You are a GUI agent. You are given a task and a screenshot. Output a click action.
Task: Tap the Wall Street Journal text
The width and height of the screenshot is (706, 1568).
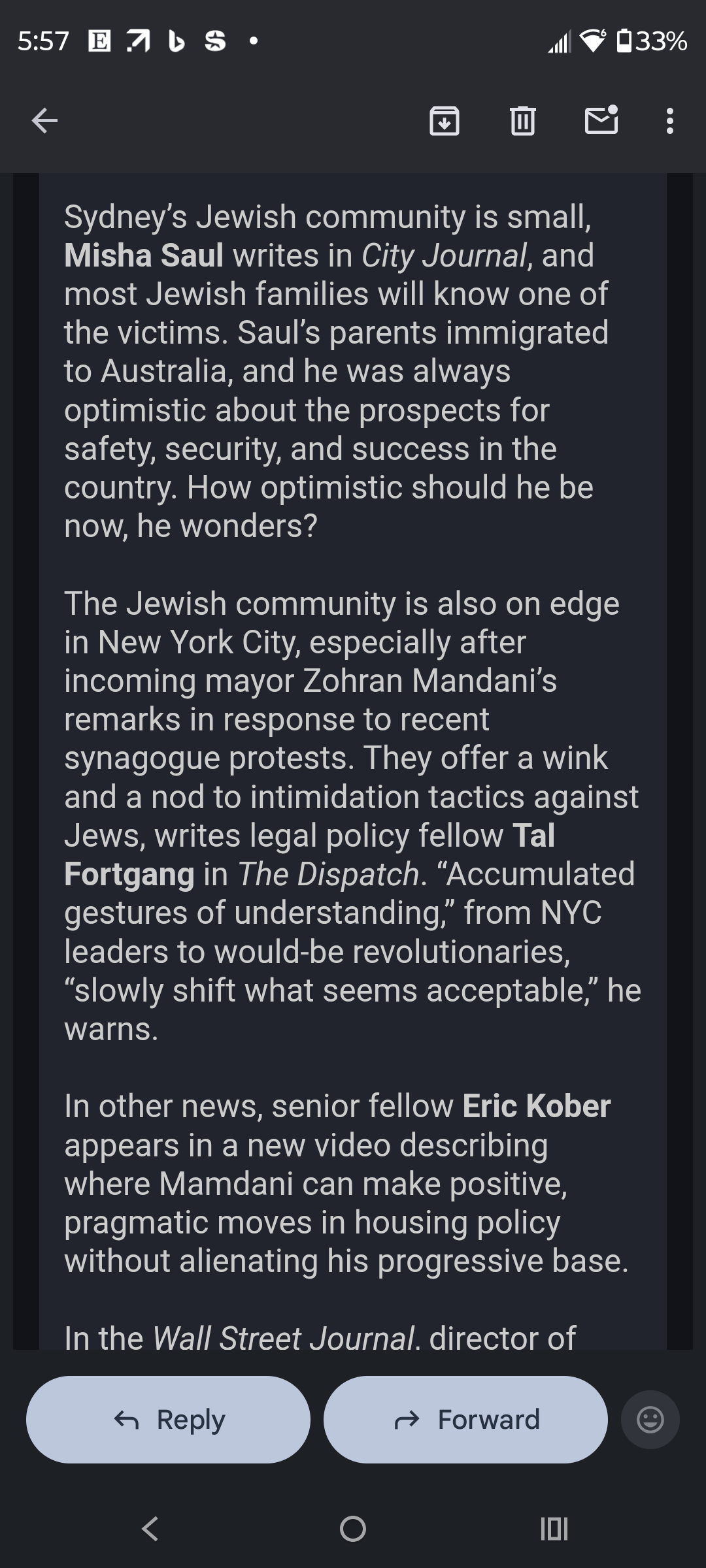pyautogui.click(x=284, y=1338)
